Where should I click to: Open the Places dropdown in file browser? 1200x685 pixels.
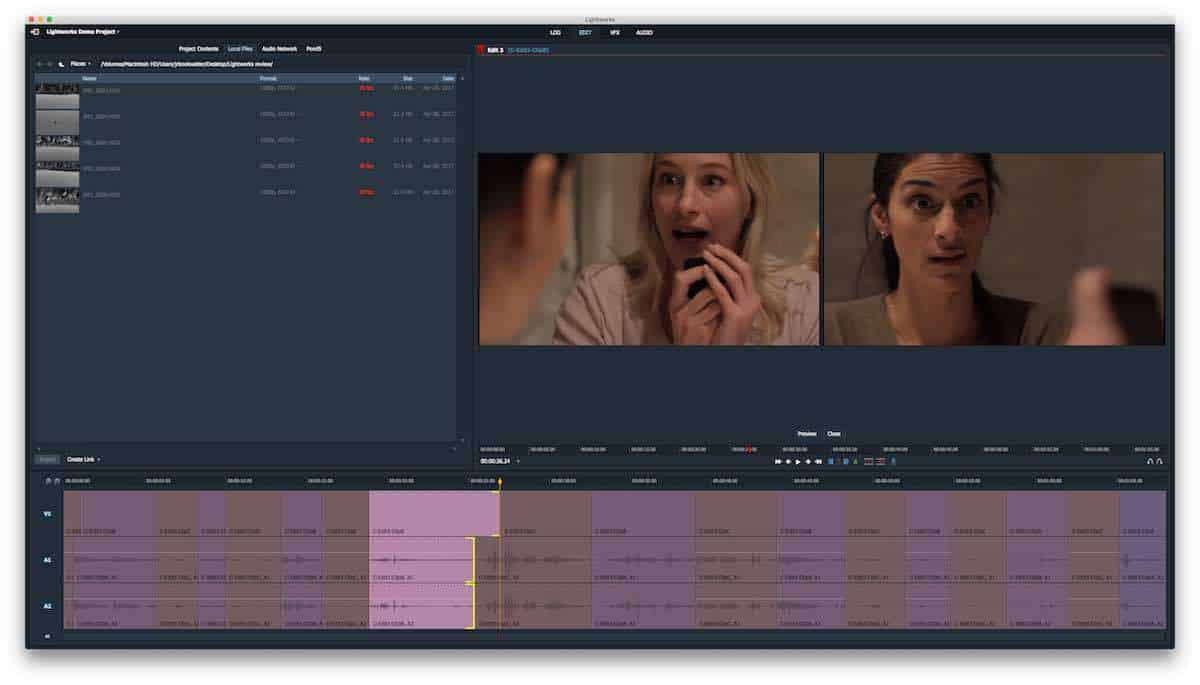(x=79, y=64)
